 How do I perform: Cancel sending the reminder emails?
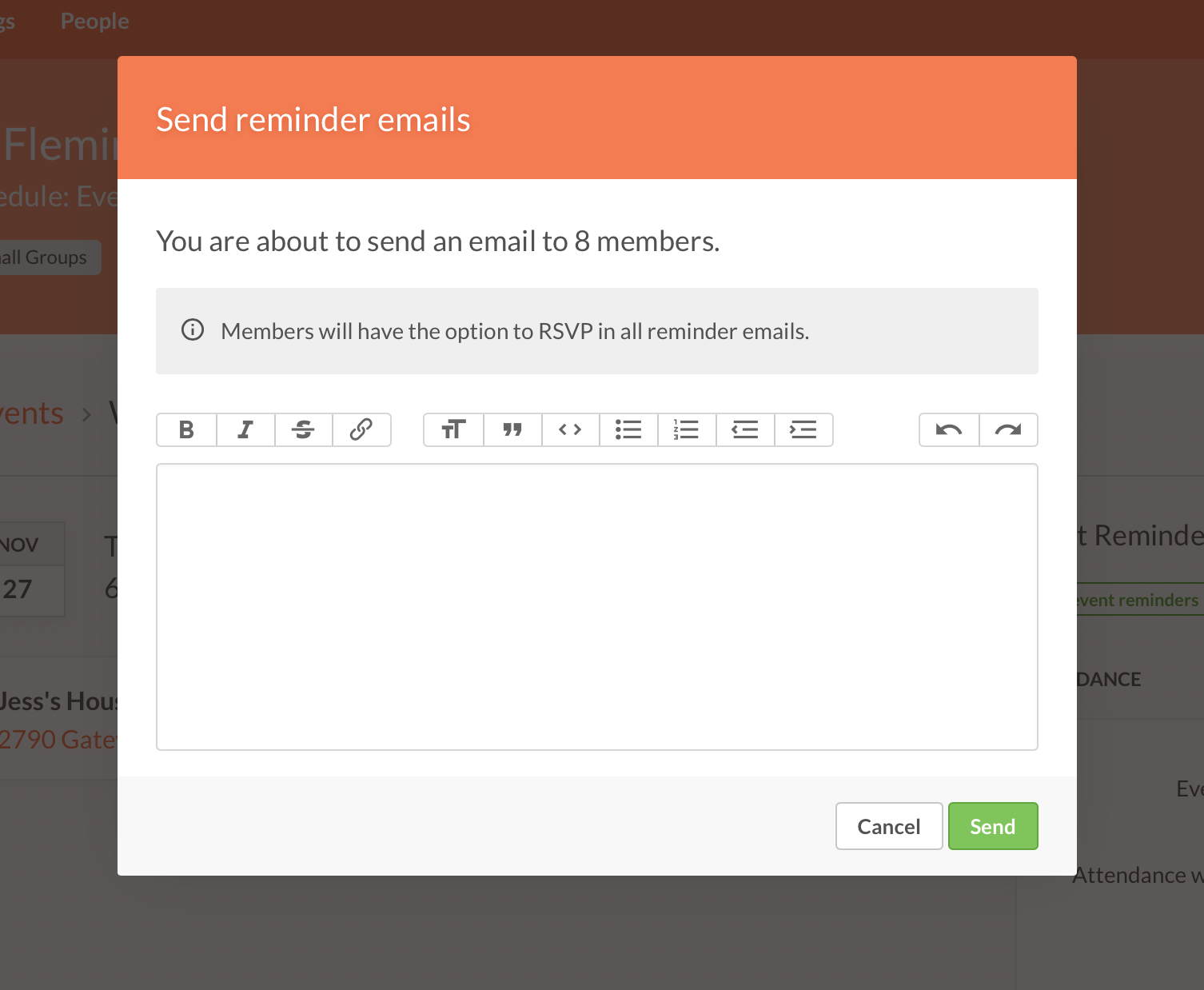888,826
